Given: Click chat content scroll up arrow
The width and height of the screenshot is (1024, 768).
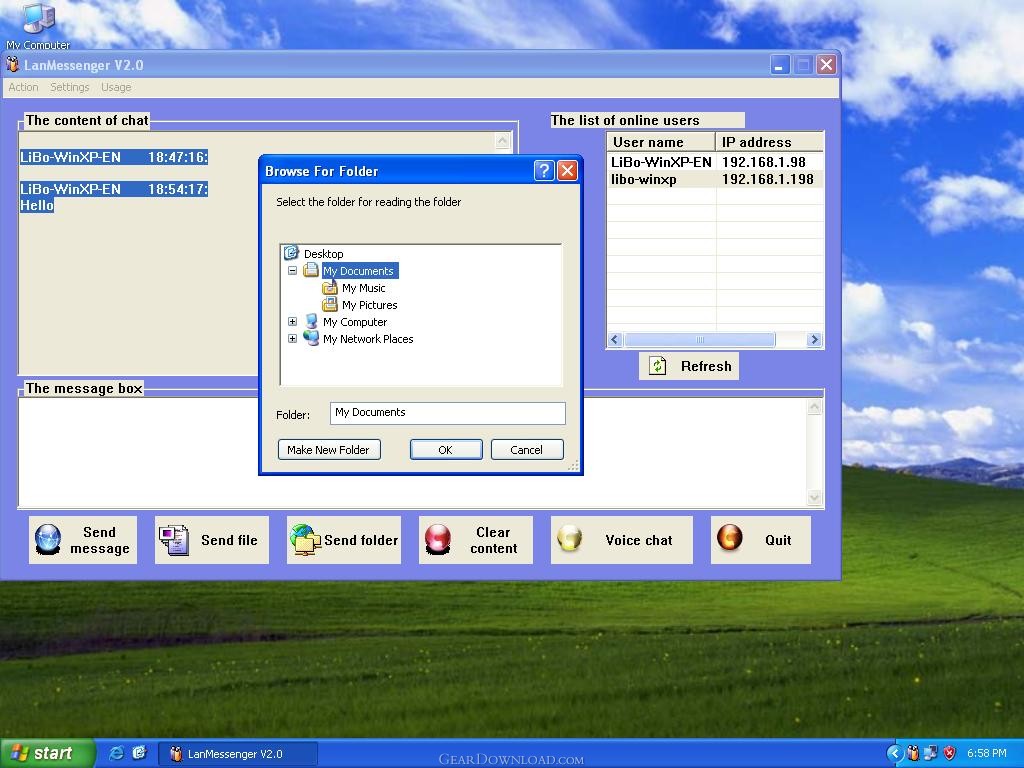Looking at the screenshot, I should pos(502,141).
